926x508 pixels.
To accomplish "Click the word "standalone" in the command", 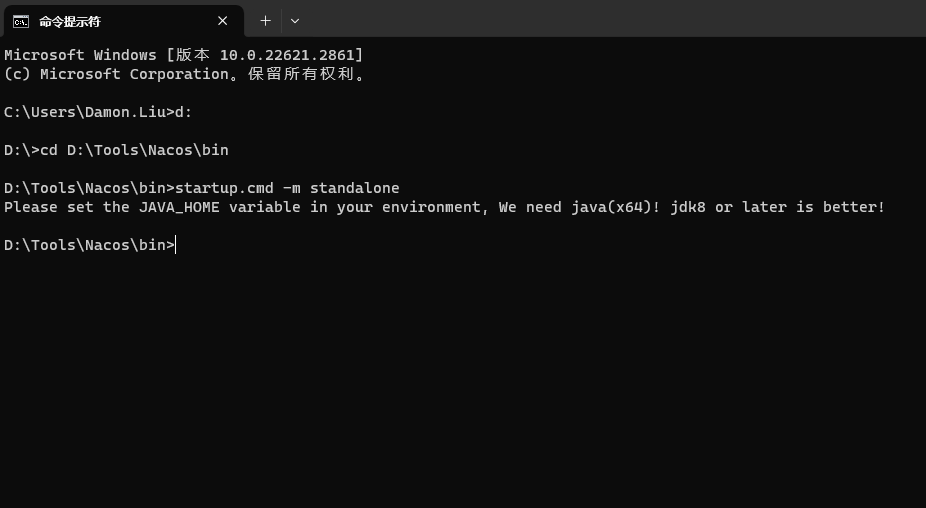I will [354, 188].
